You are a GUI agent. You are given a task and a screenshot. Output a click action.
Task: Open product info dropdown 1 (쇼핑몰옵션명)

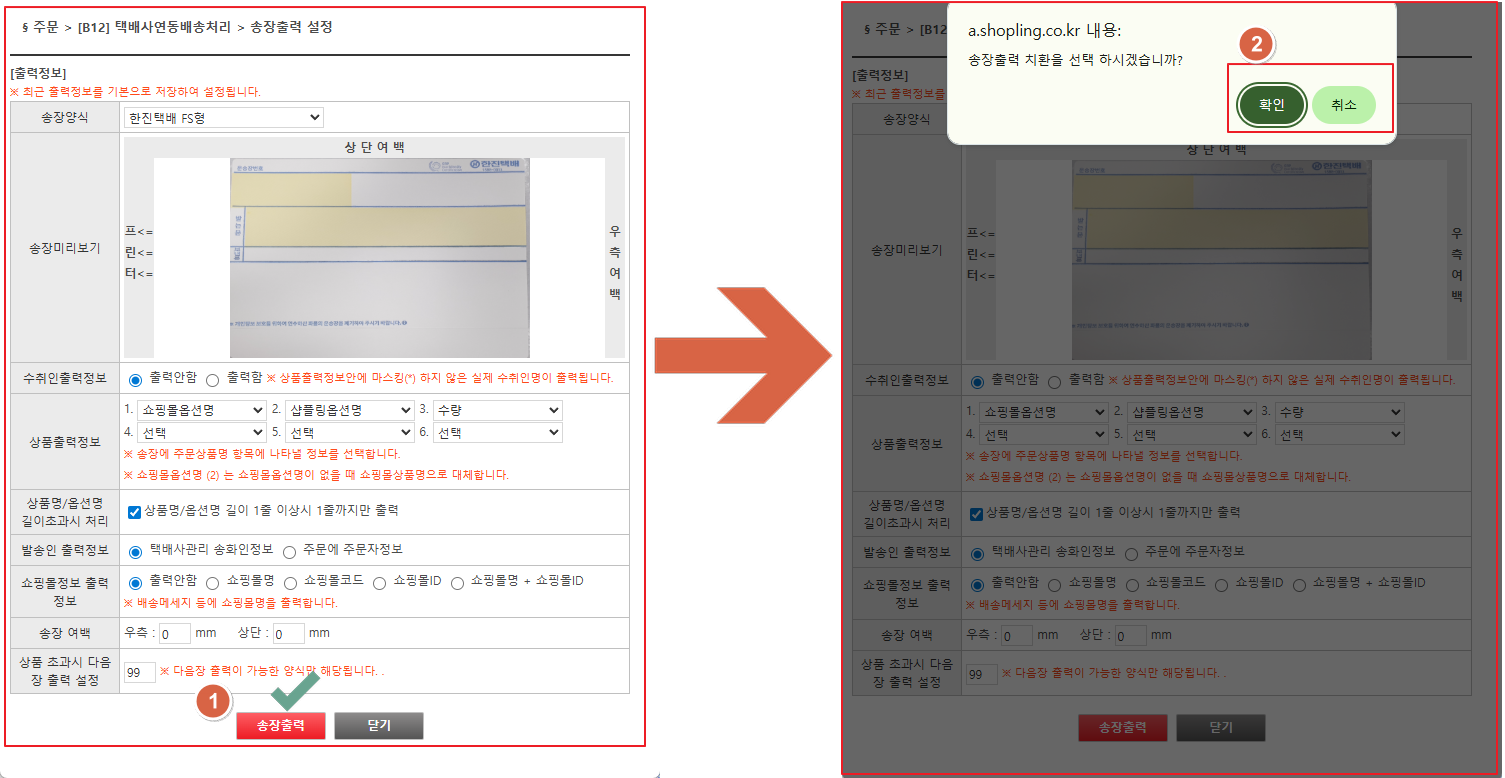click(202, 409)
